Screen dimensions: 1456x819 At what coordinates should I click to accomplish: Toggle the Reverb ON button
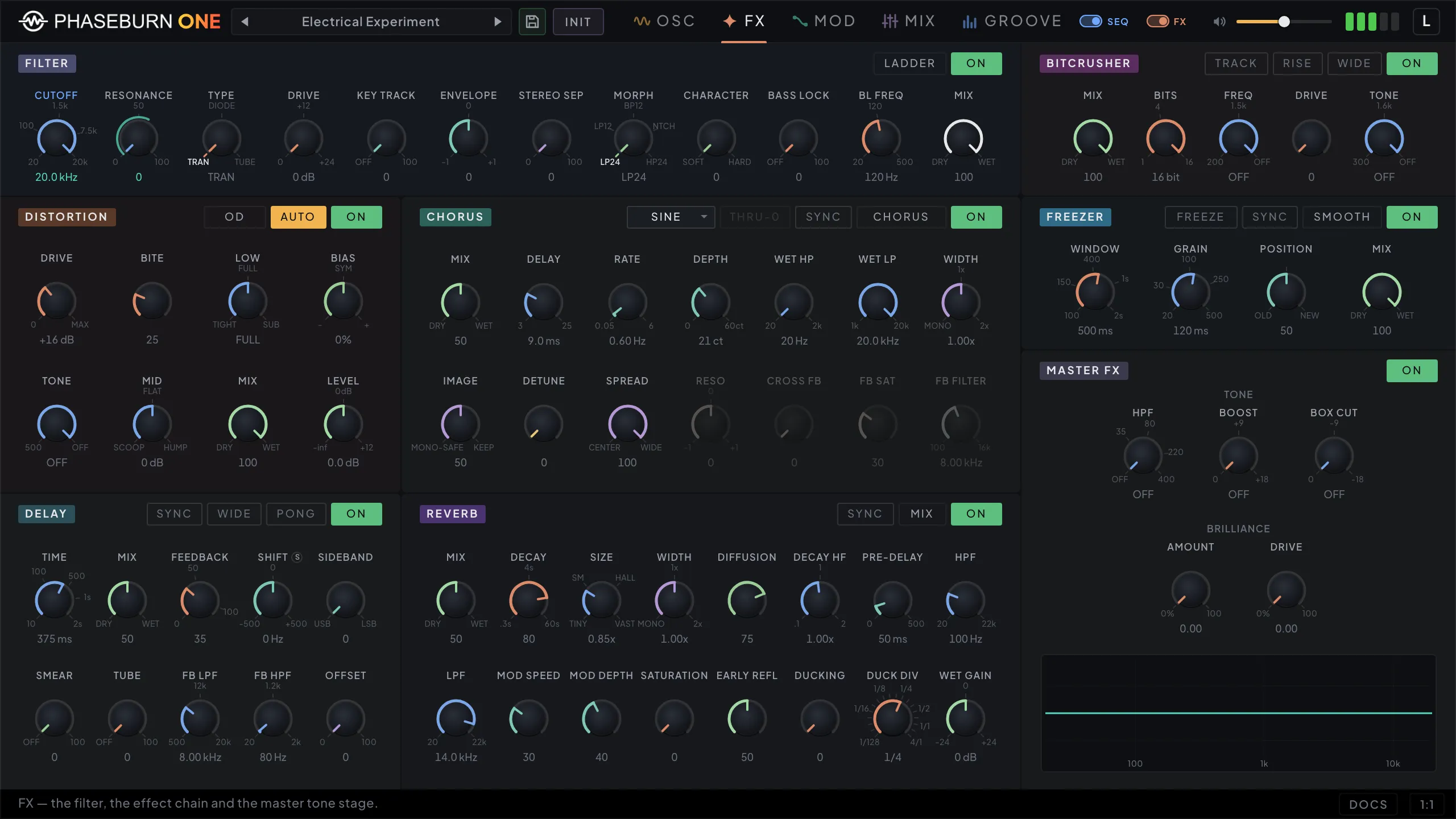pos(976,514)
